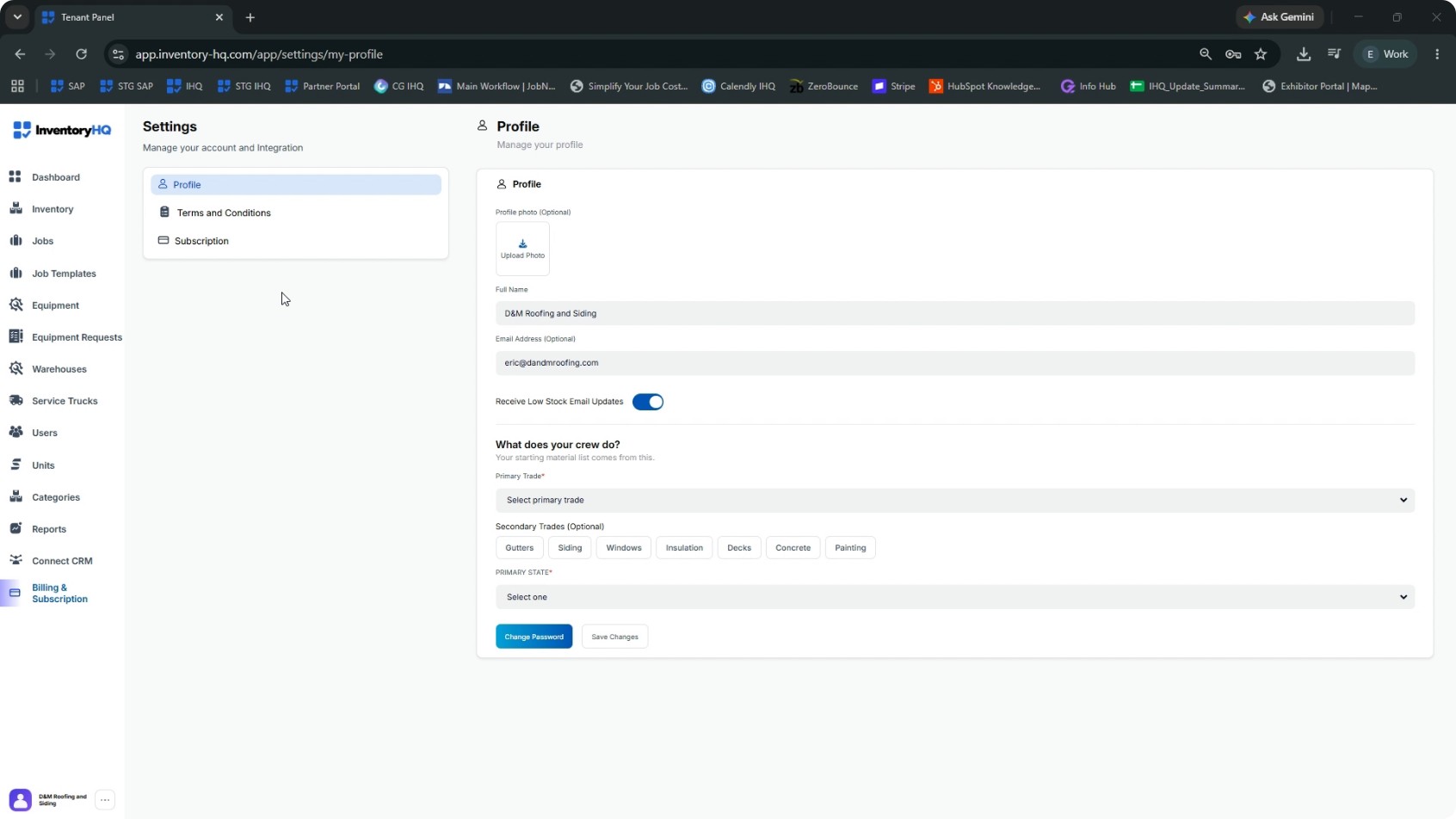Reload the browser page
Viewport: 1456px width, 819px height.
tap(82, 54)
